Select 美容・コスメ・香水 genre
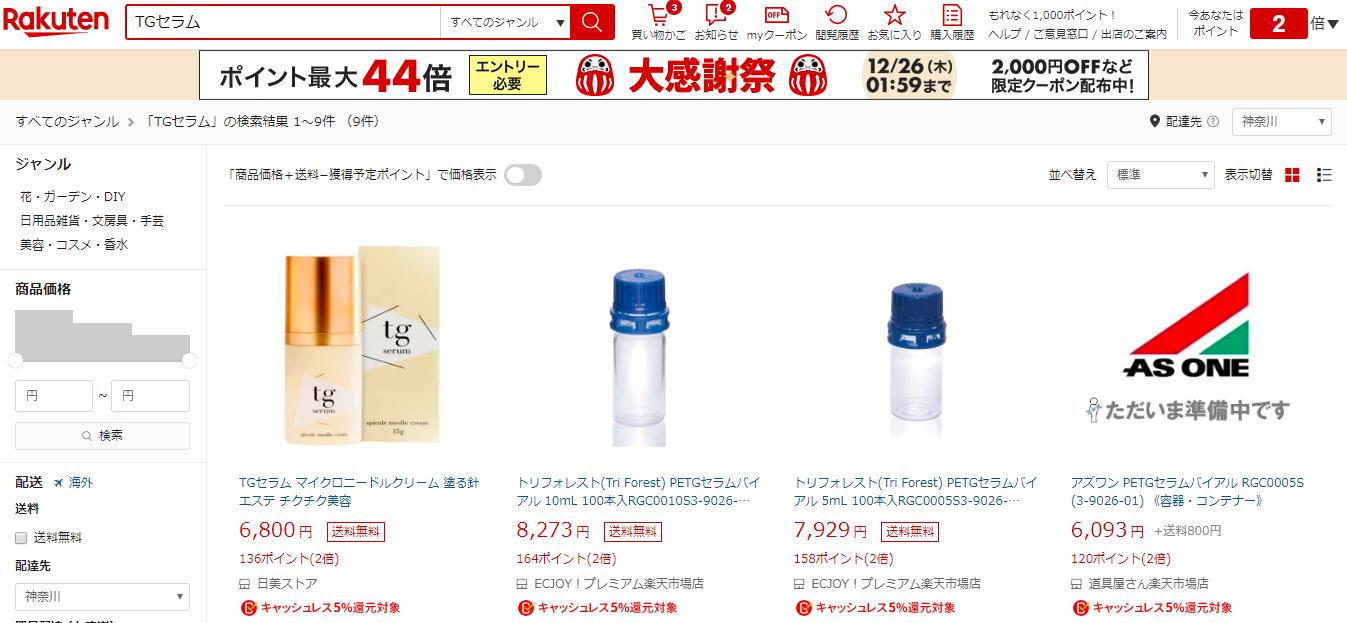 (74, 245)
